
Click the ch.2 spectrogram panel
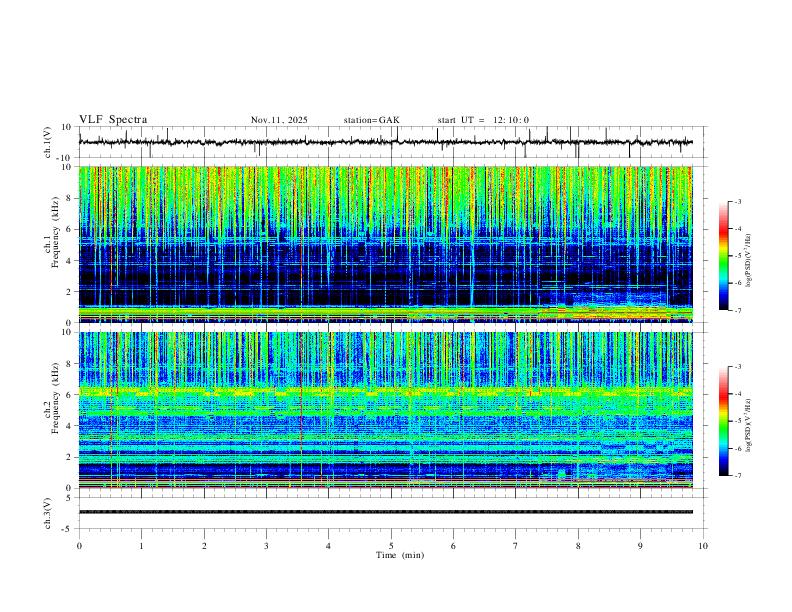click(x=386, y=410)
